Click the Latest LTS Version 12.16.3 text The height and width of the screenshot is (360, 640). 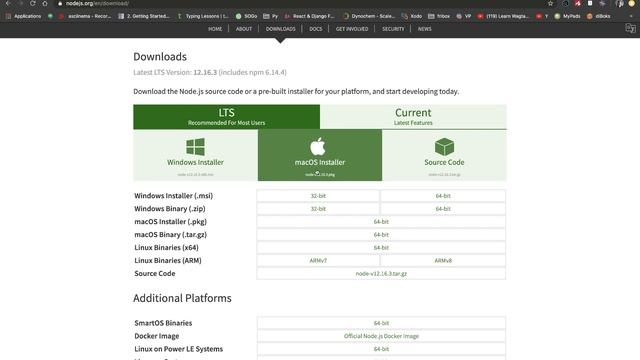point(210,72)
